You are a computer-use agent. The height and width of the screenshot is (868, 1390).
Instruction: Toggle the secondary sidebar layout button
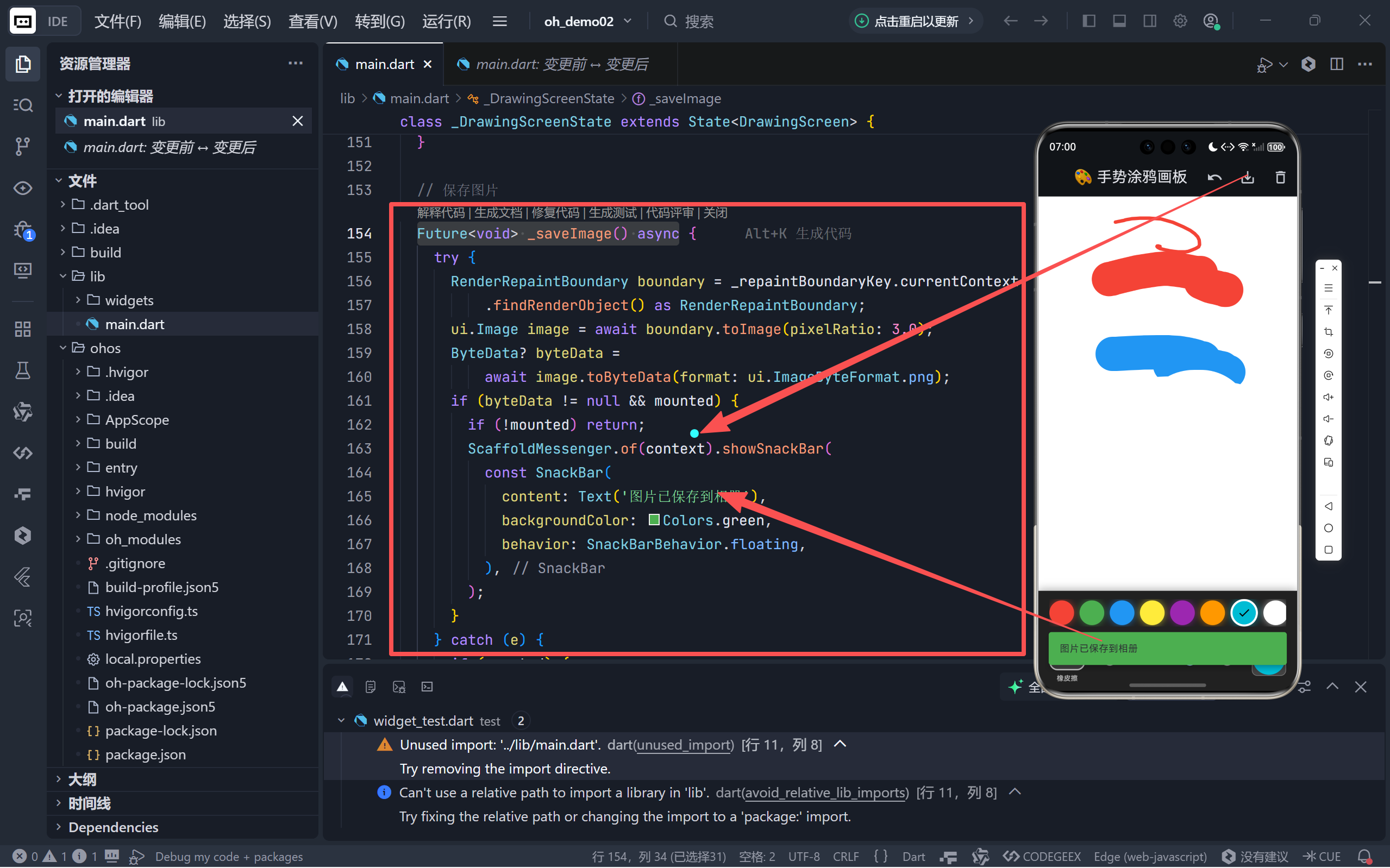1149,21
